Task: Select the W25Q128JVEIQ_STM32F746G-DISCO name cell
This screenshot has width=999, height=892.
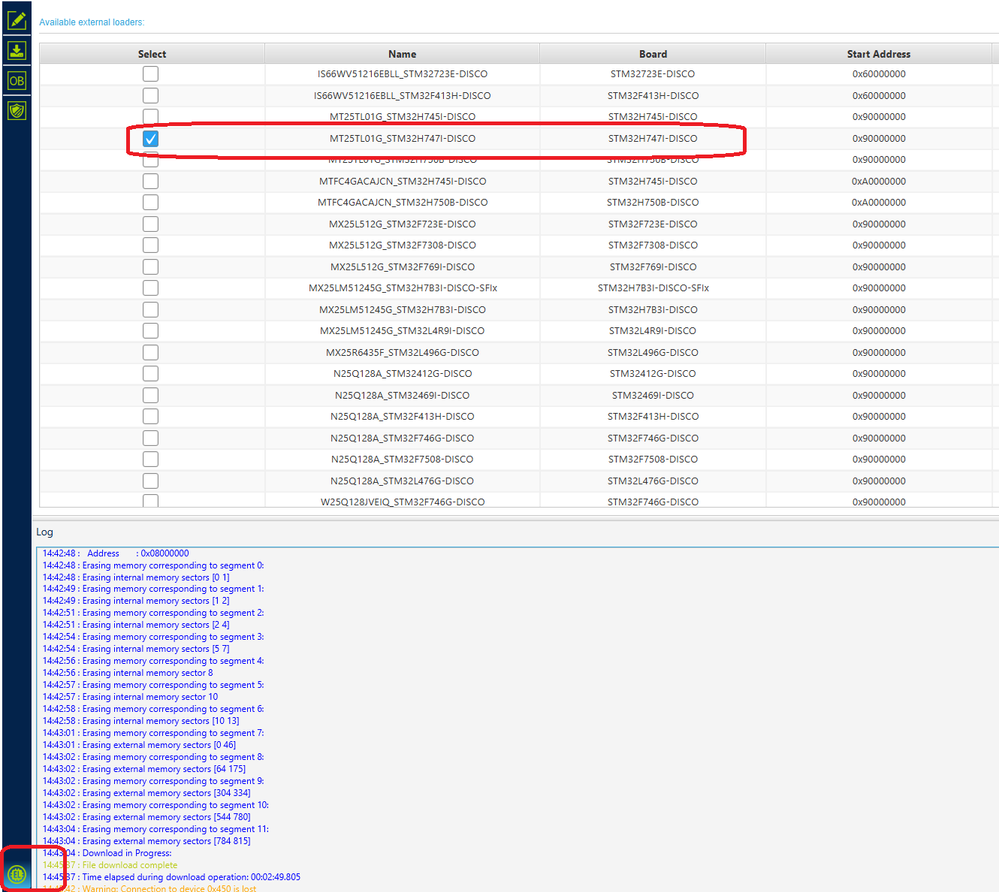Action: 402,502
